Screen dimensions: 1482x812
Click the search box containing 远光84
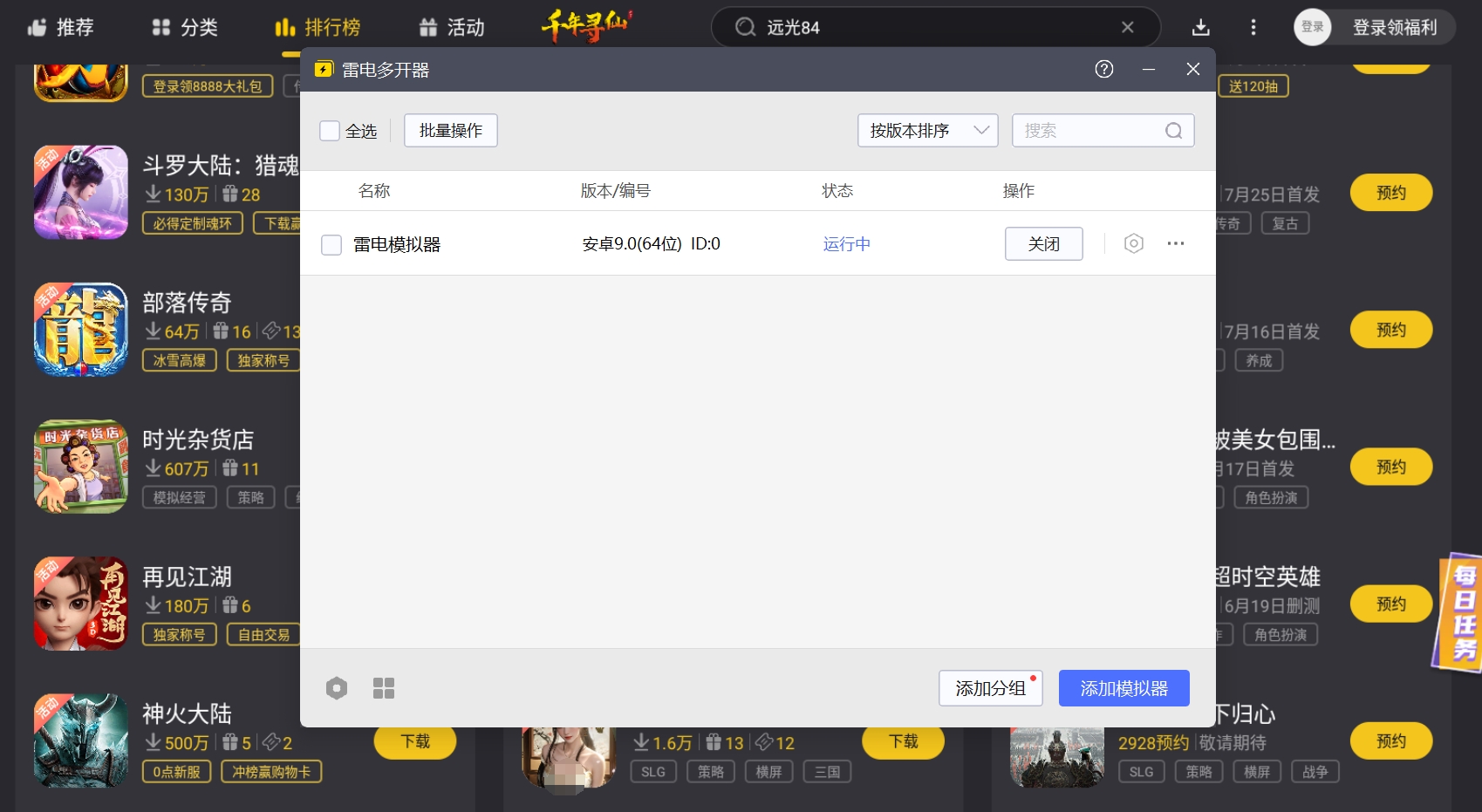click(935, 27)
